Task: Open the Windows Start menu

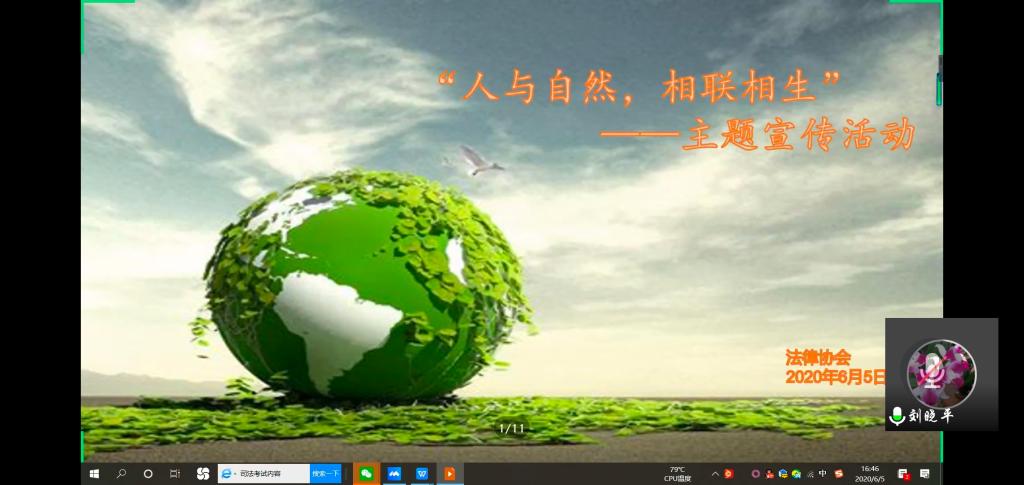Action: pos(94,473)
